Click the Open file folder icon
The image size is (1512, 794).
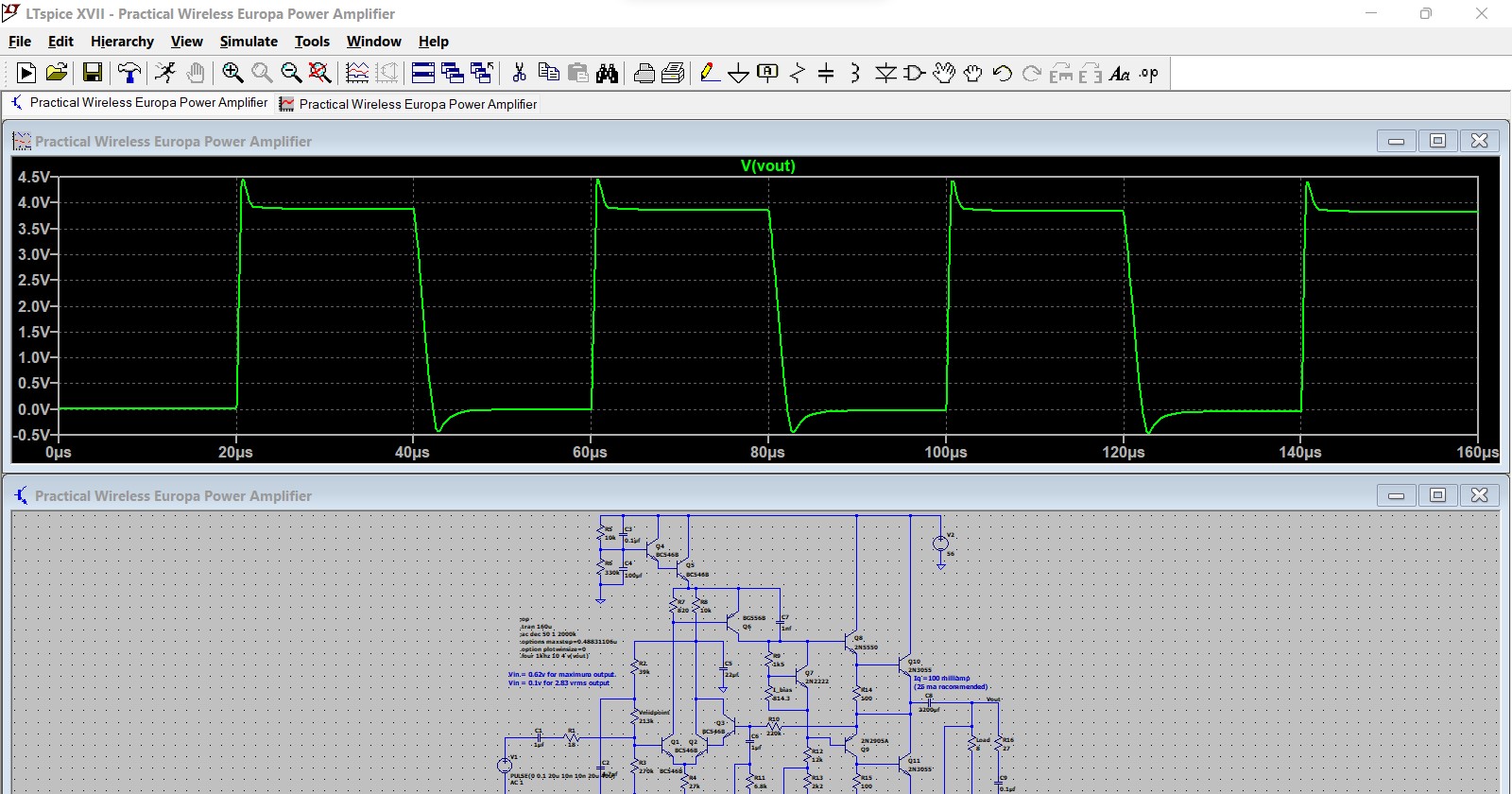tap(57, 73)
